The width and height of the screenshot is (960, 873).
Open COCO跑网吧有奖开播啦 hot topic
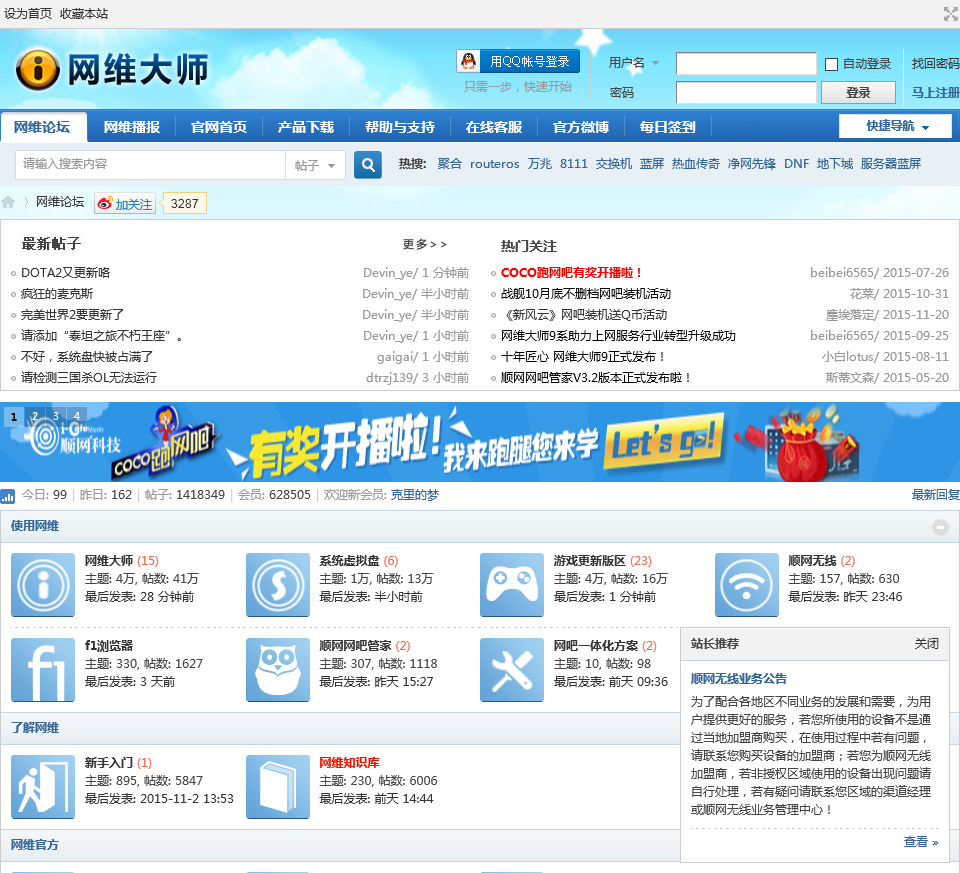571,273
